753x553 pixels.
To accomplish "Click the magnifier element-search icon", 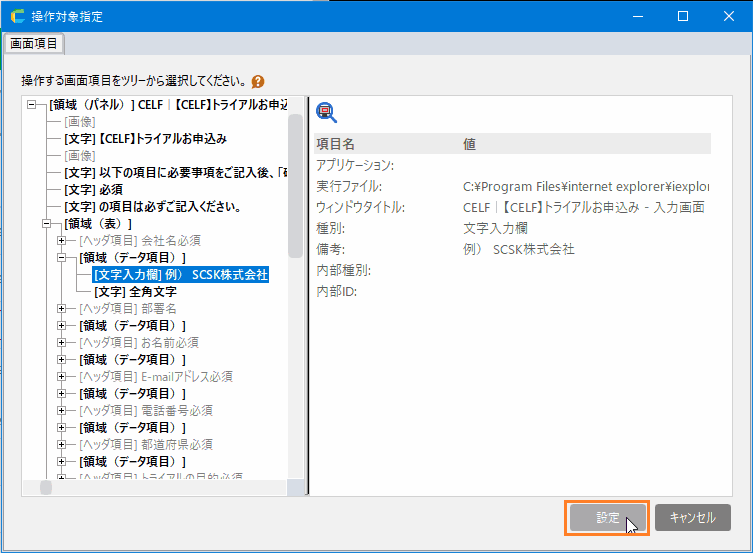I will [x=326, y=111].
